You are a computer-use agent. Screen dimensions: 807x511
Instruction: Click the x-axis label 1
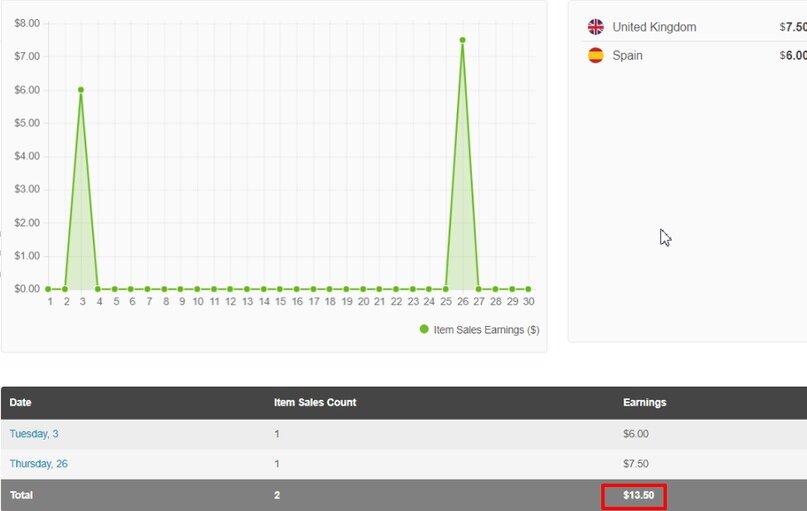[50, 302]
